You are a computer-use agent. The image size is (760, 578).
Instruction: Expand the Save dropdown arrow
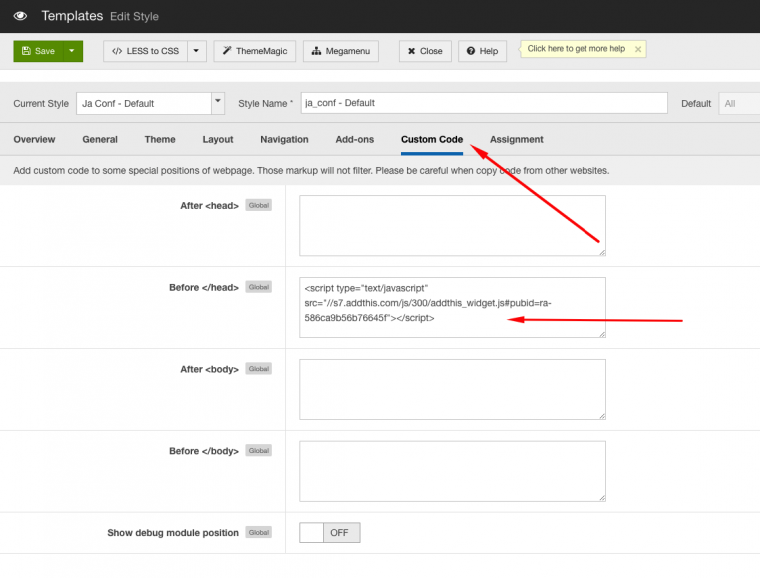click(x=72, y=51)
